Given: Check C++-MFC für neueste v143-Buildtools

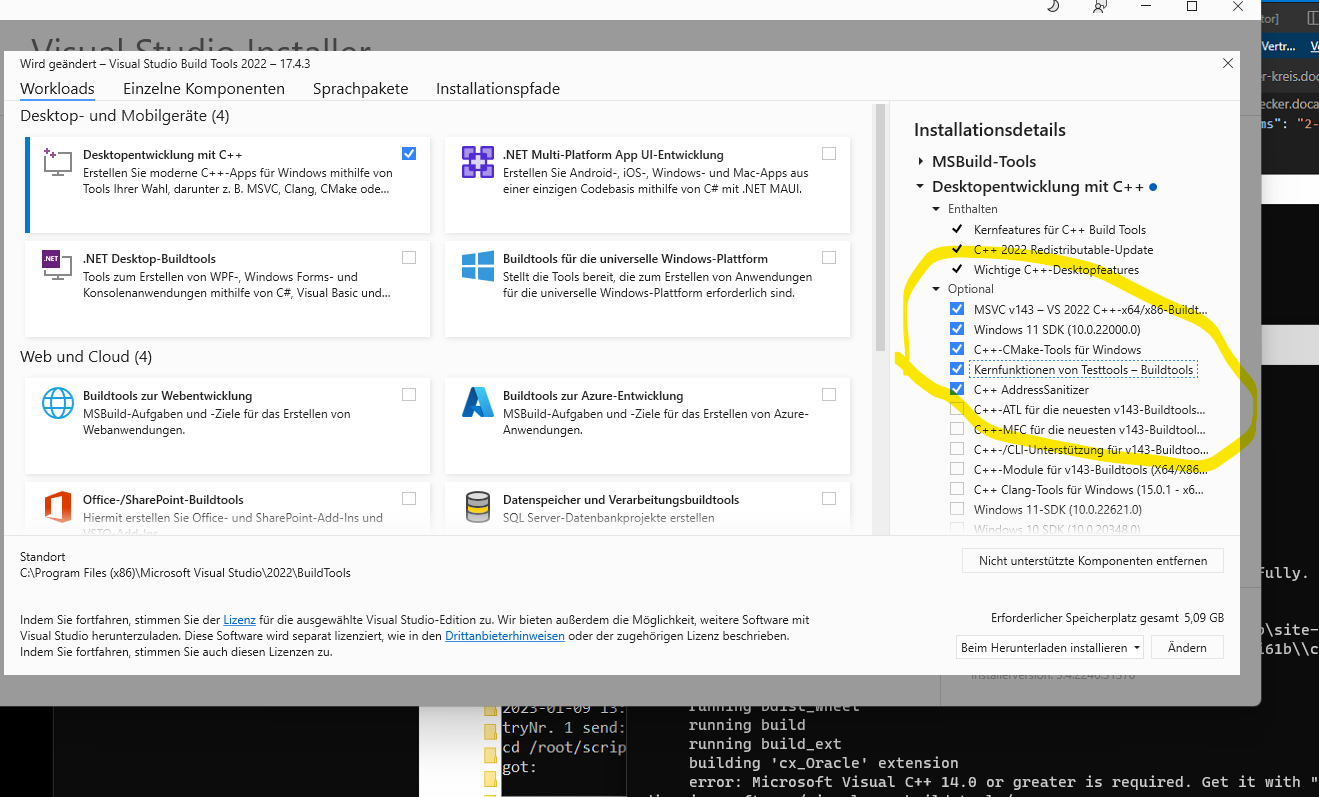Looking at the screenshot, I should (x=957, y=429).
